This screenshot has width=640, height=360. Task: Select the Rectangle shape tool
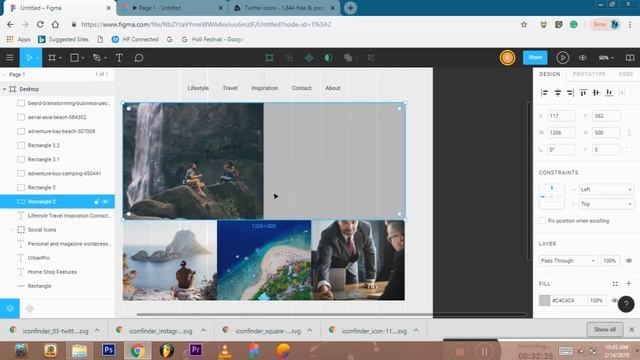tap(74, 58)
